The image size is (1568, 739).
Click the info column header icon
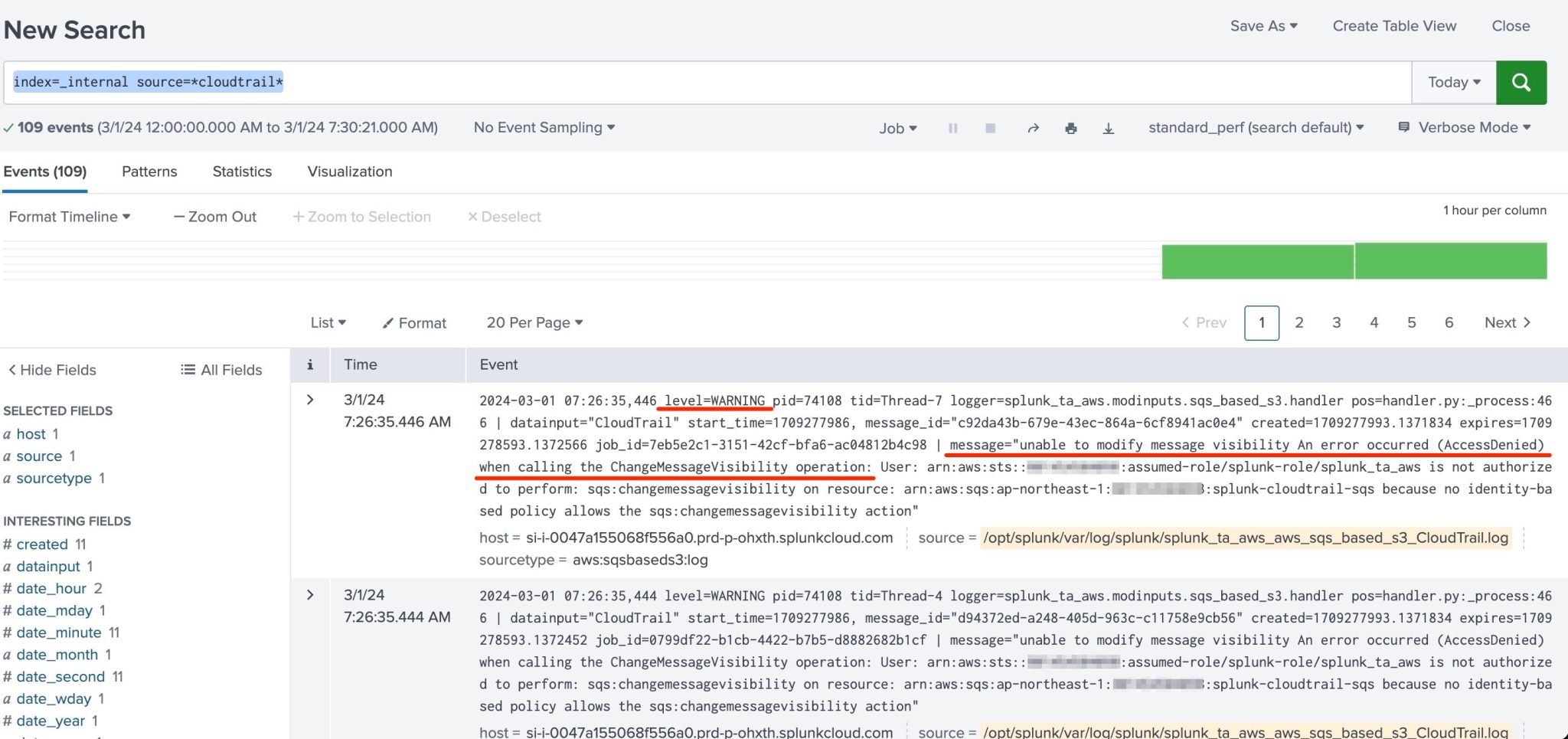click(310, 365)
